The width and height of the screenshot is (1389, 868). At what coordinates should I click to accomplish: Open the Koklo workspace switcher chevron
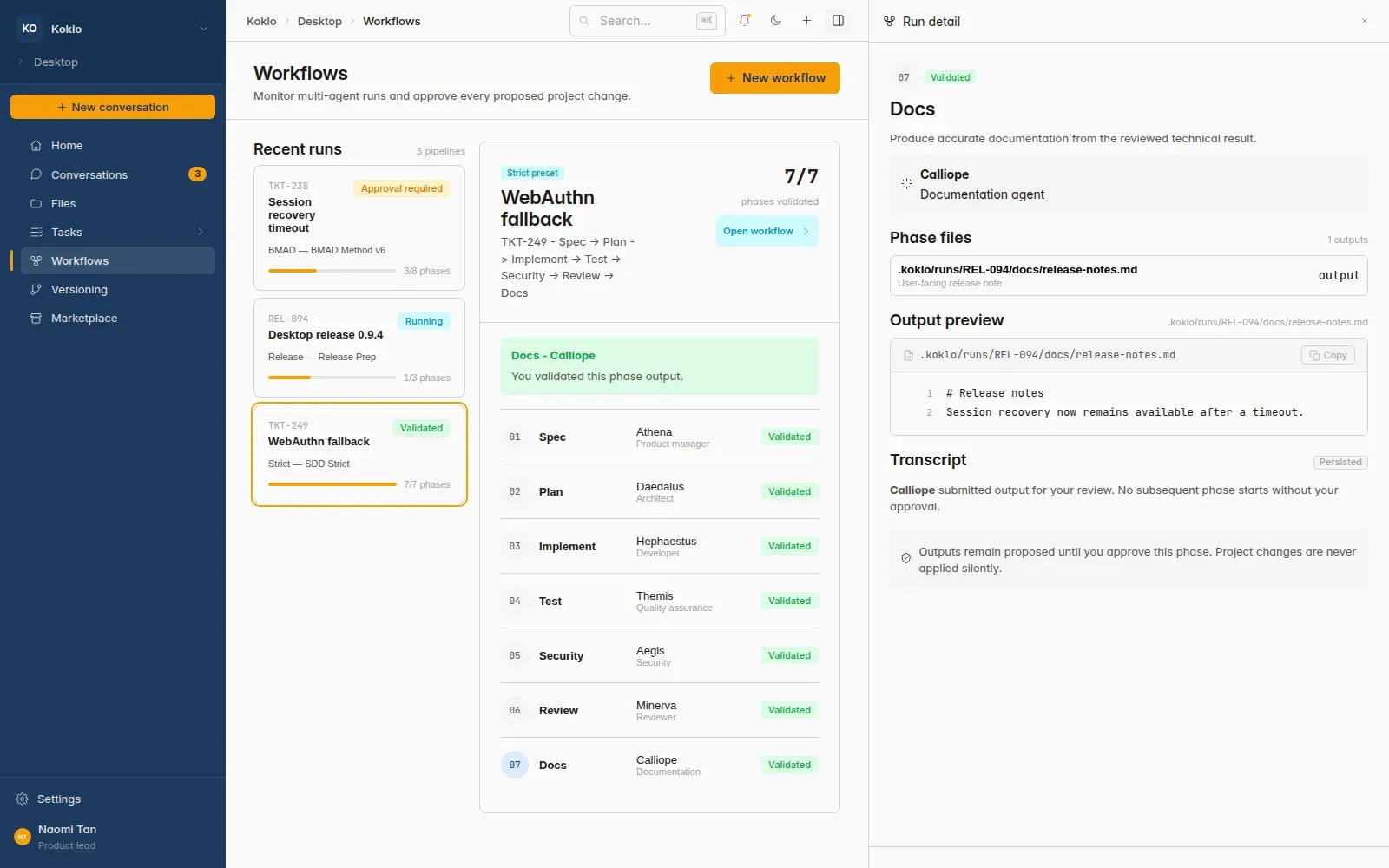tap(204, 29)
